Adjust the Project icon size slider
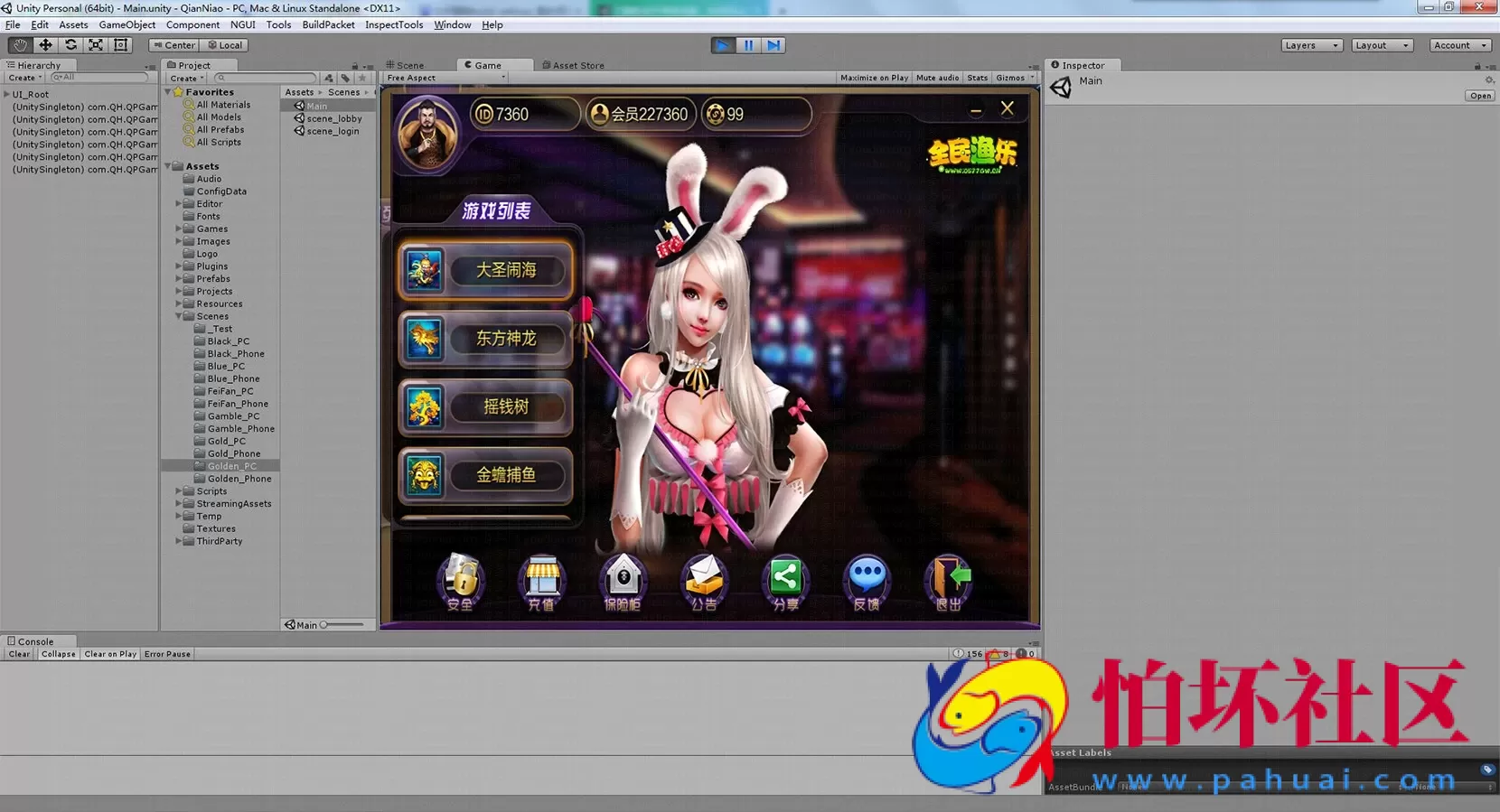Image resolution: width=1500 pixels, height=812 pixels. (x=343, y=625)
